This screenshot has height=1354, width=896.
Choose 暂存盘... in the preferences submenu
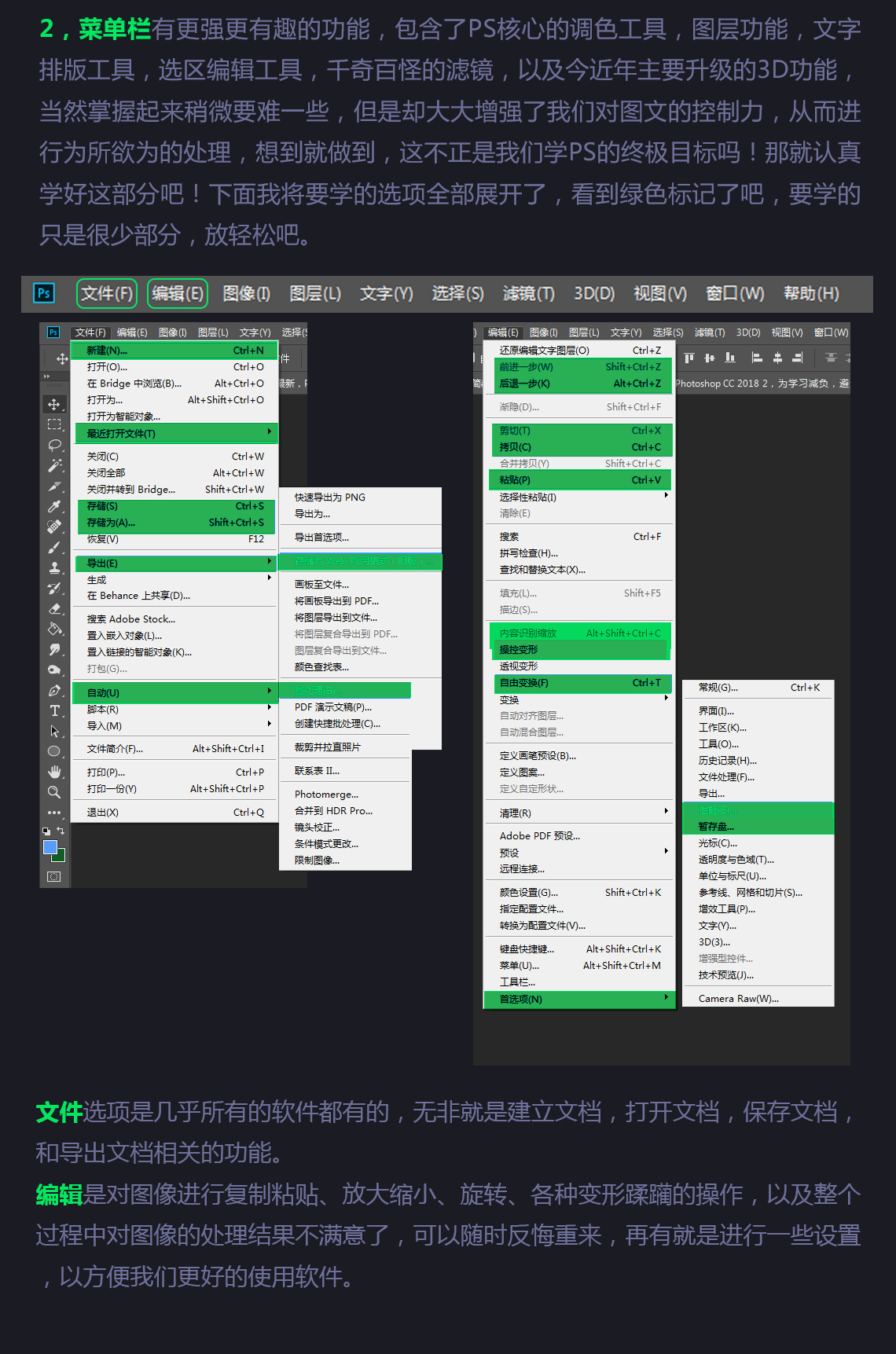(x=758, y=827)
